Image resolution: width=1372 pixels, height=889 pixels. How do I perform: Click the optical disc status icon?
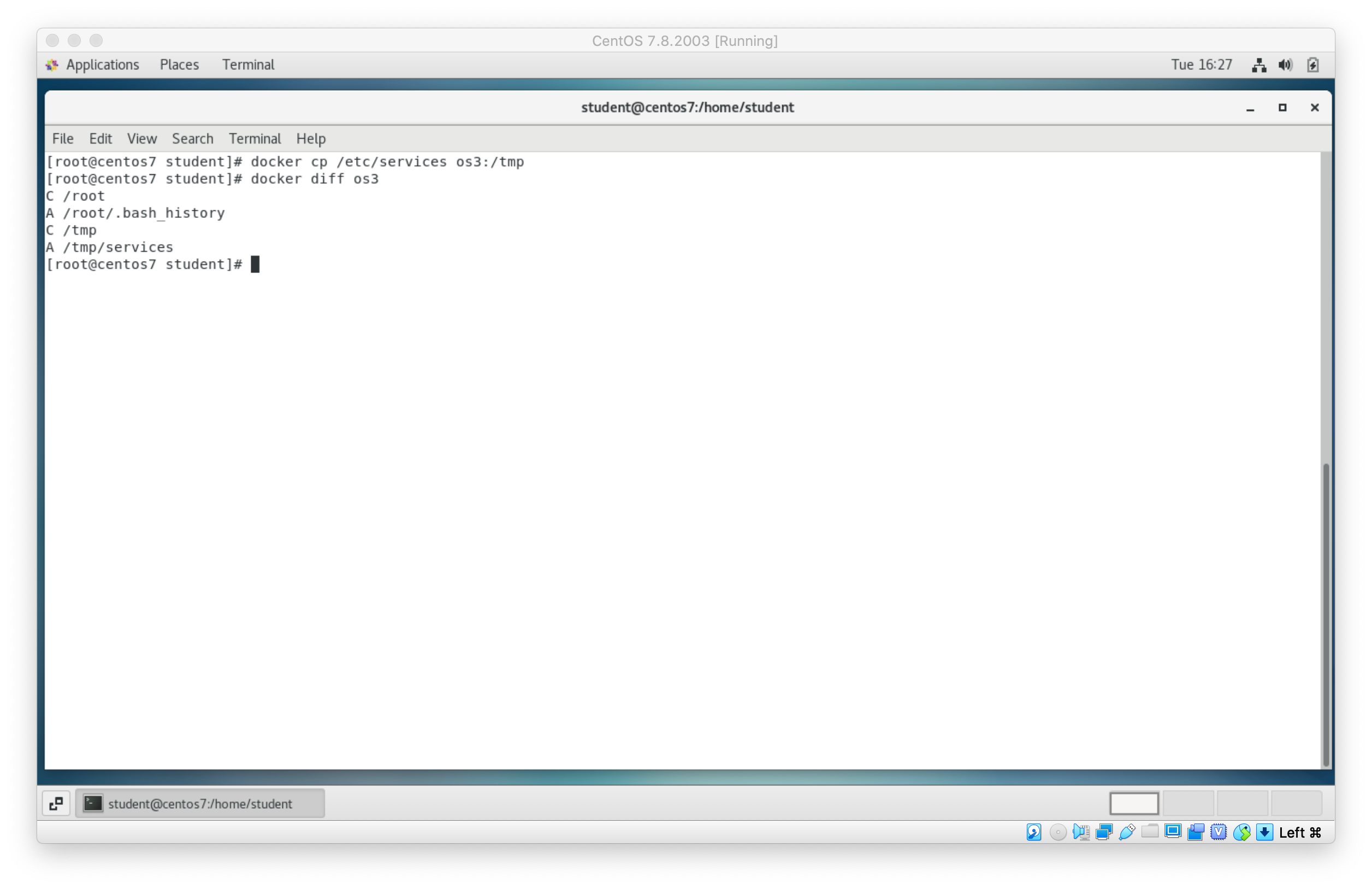coord(1057,832)
